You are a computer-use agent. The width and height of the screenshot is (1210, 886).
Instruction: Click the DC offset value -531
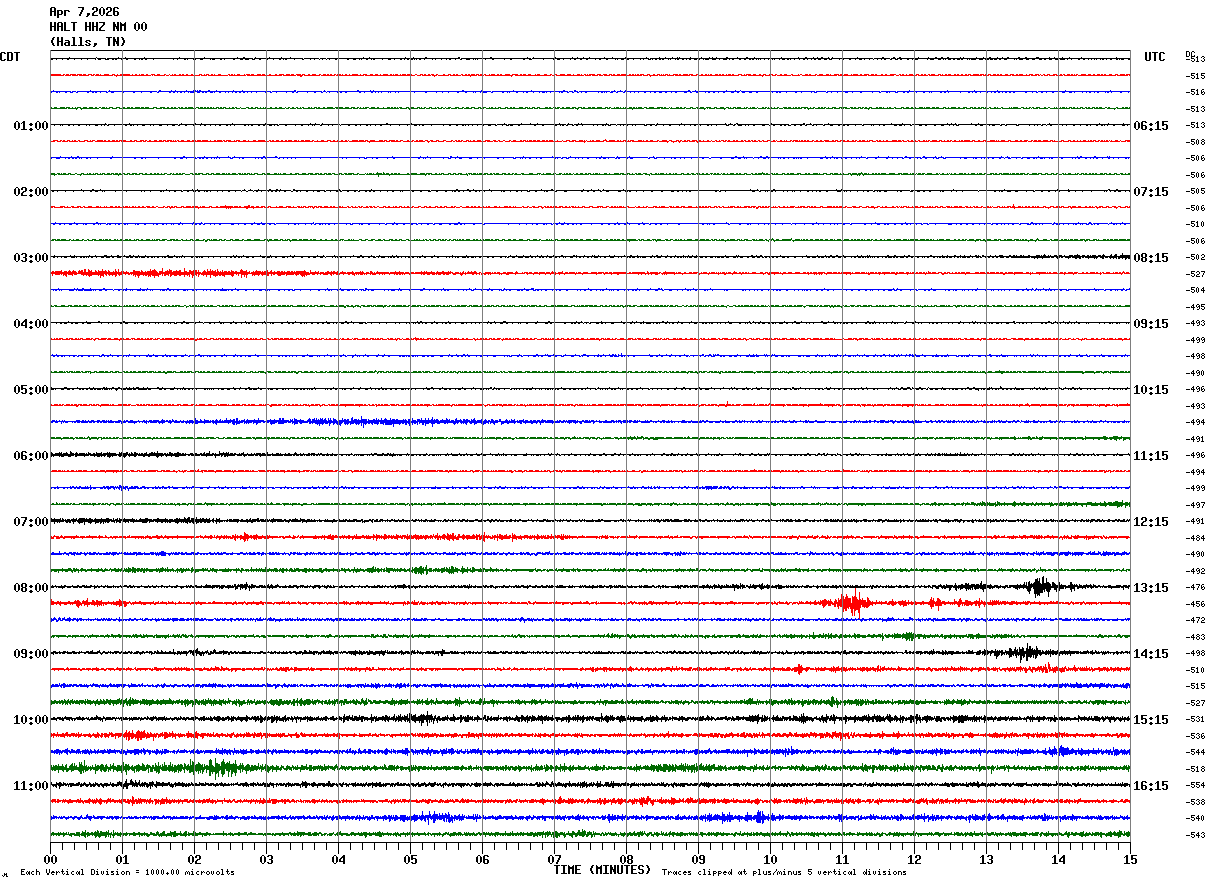point(1195,720)
